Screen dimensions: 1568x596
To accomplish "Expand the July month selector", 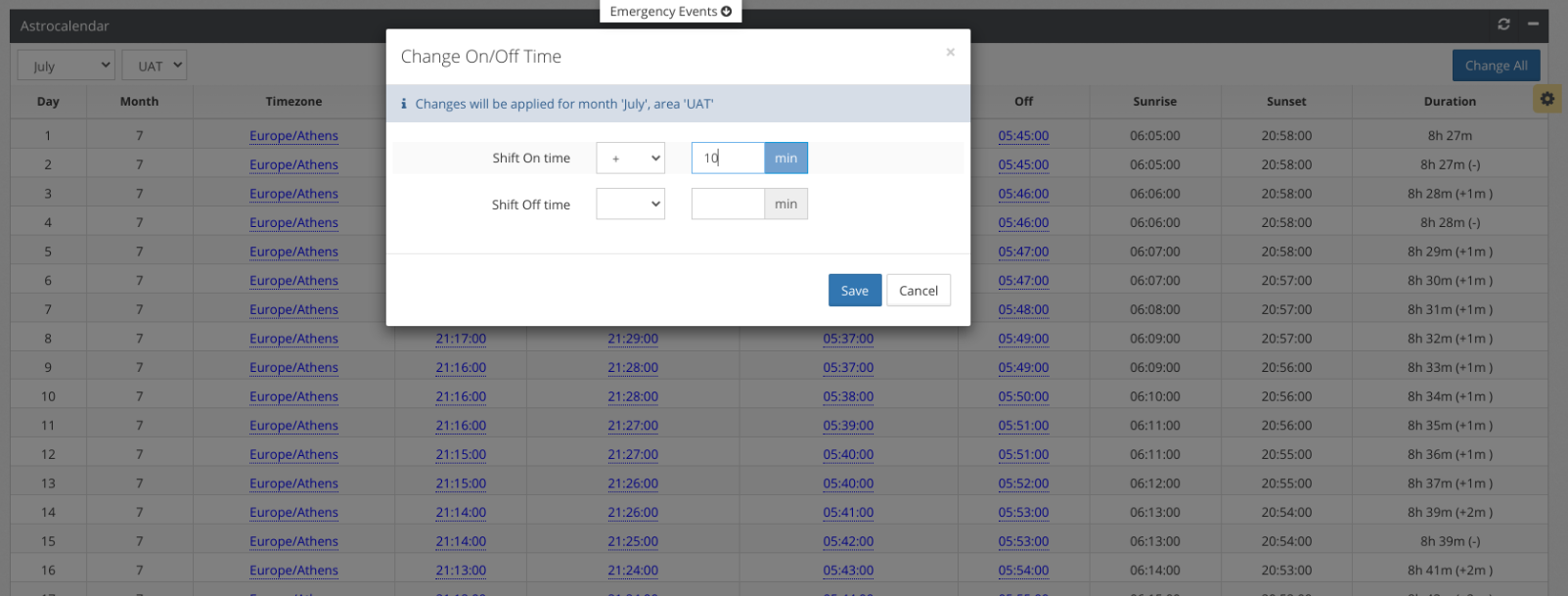I will [67, 66].
